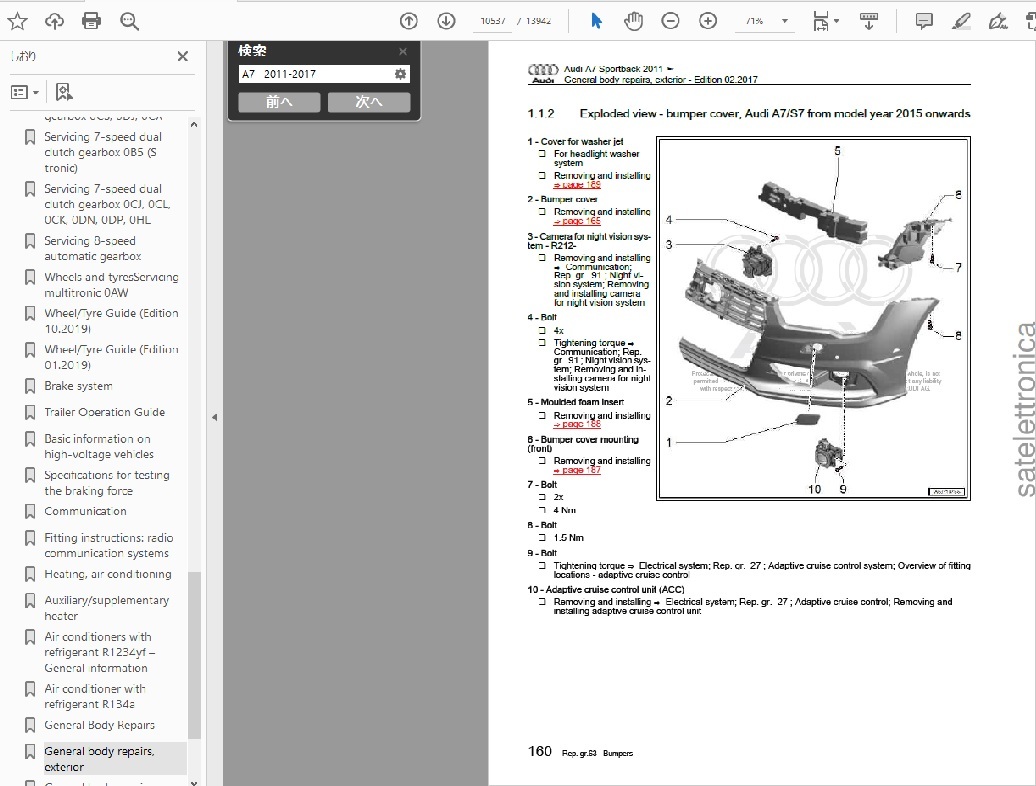Open bookmark Wheels and tyres multitronic 0AW
Viewport: 1036px width, 786px height.
pyautogui.click(x=111, y=285)
